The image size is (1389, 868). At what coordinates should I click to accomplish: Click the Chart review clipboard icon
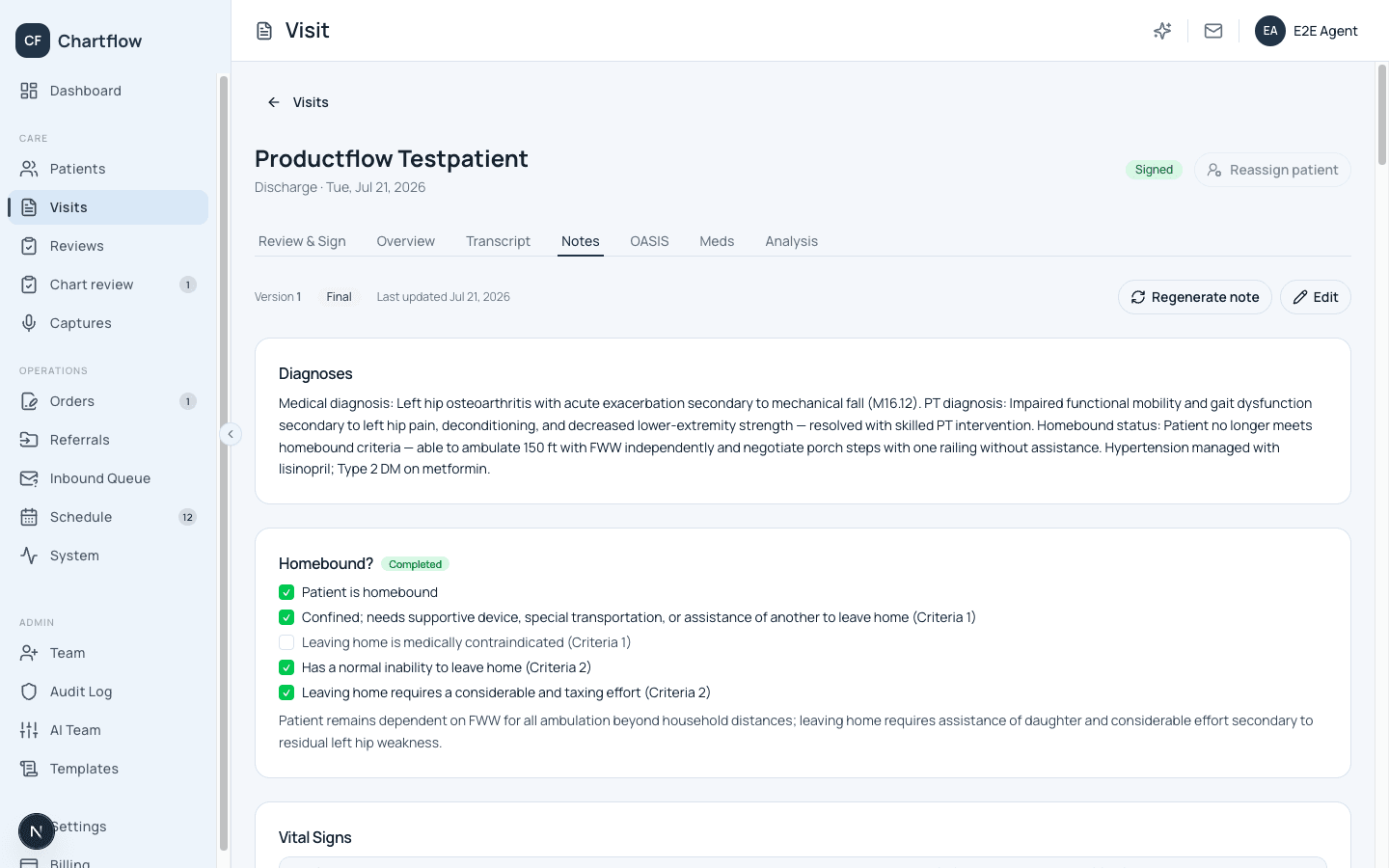pyautogui.click(x=29, y=285)
